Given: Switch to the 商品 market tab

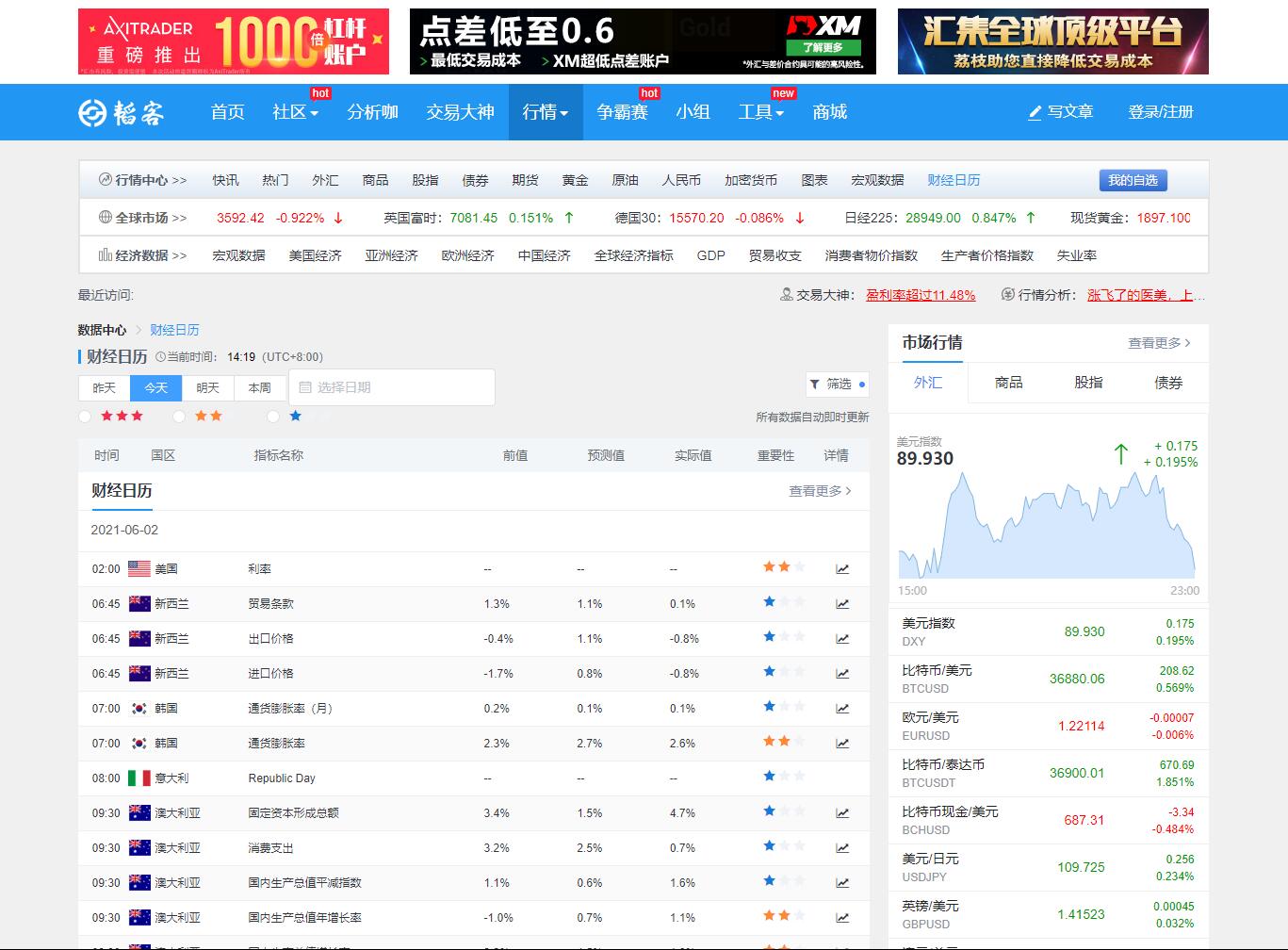Looking at the screenshot, I should 1008,383.
